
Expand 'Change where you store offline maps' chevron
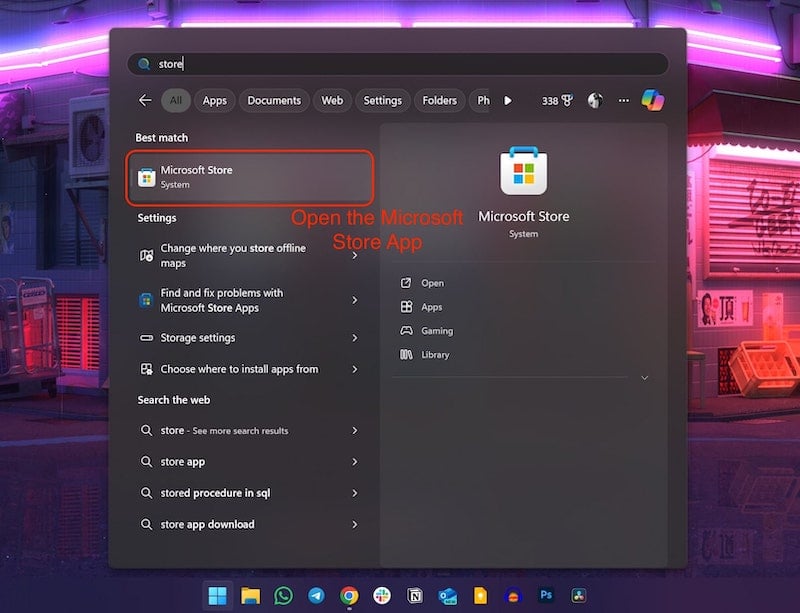pos(355,255)
